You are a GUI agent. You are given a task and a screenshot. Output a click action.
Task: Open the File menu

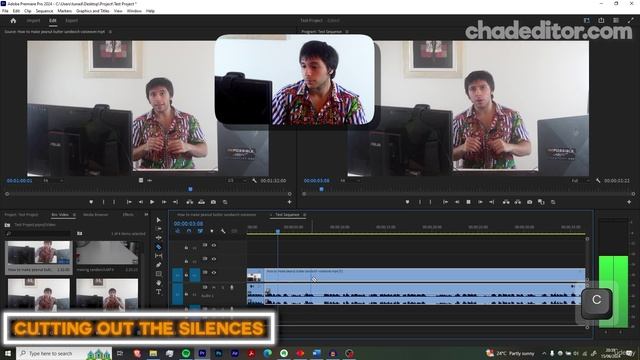coord(5,11)
